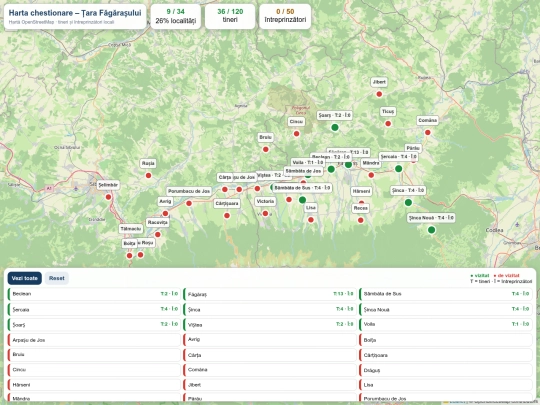Select the red marker for Șelimbăr
540x405 pixels.
(108, 197)
